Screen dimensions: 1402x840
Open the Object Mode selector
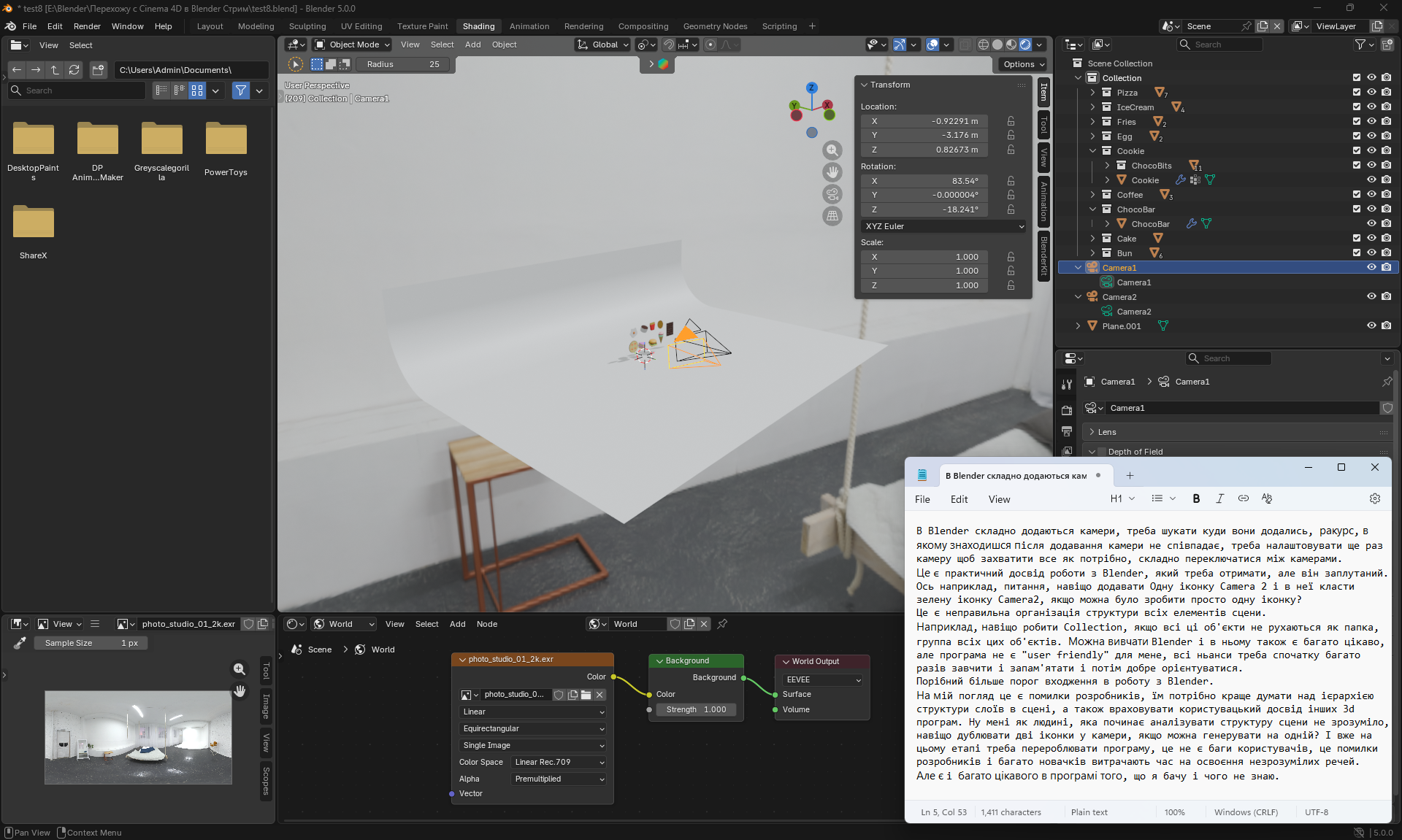tap(353, 45)
